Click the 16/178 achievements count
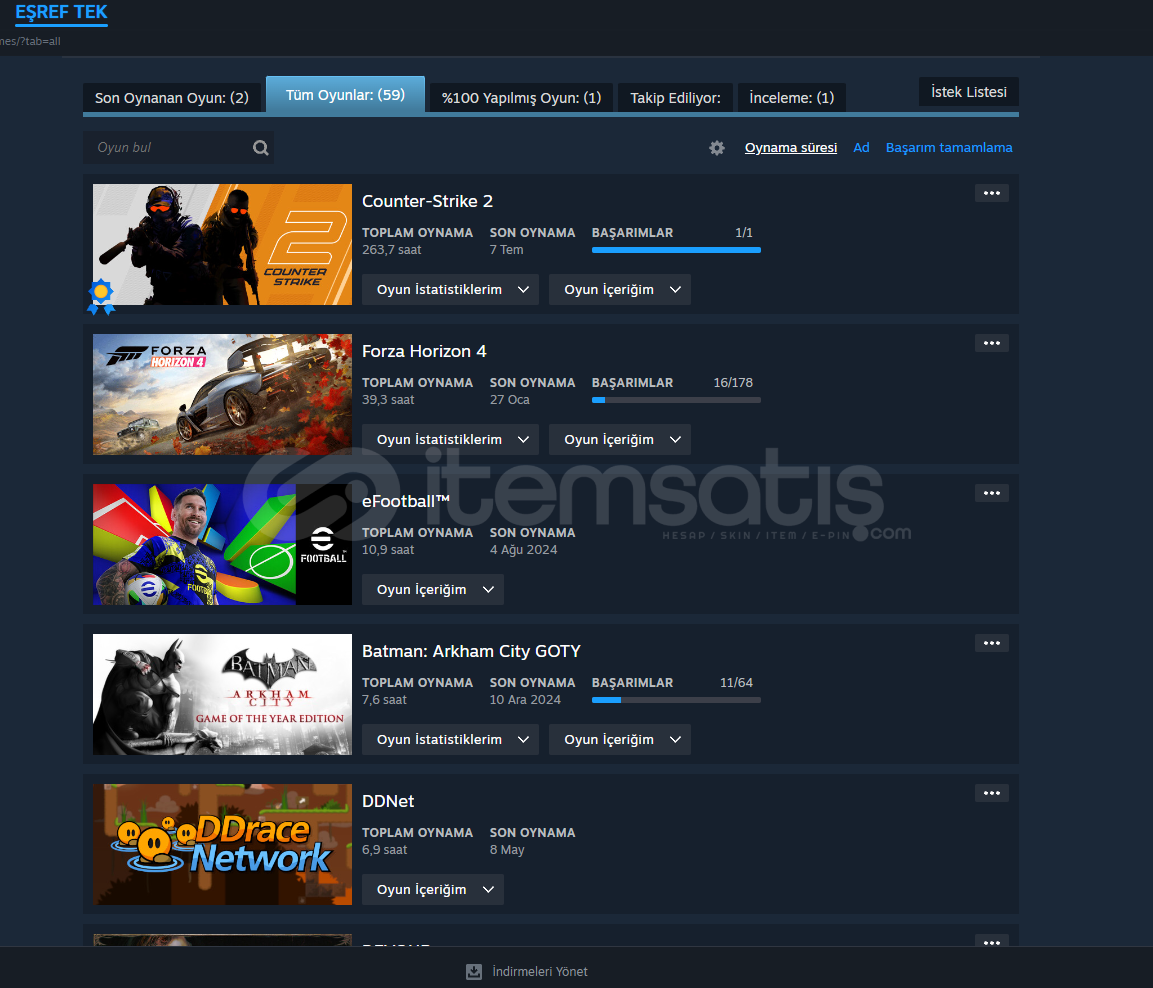The image size is (1153, 988). 733,383
